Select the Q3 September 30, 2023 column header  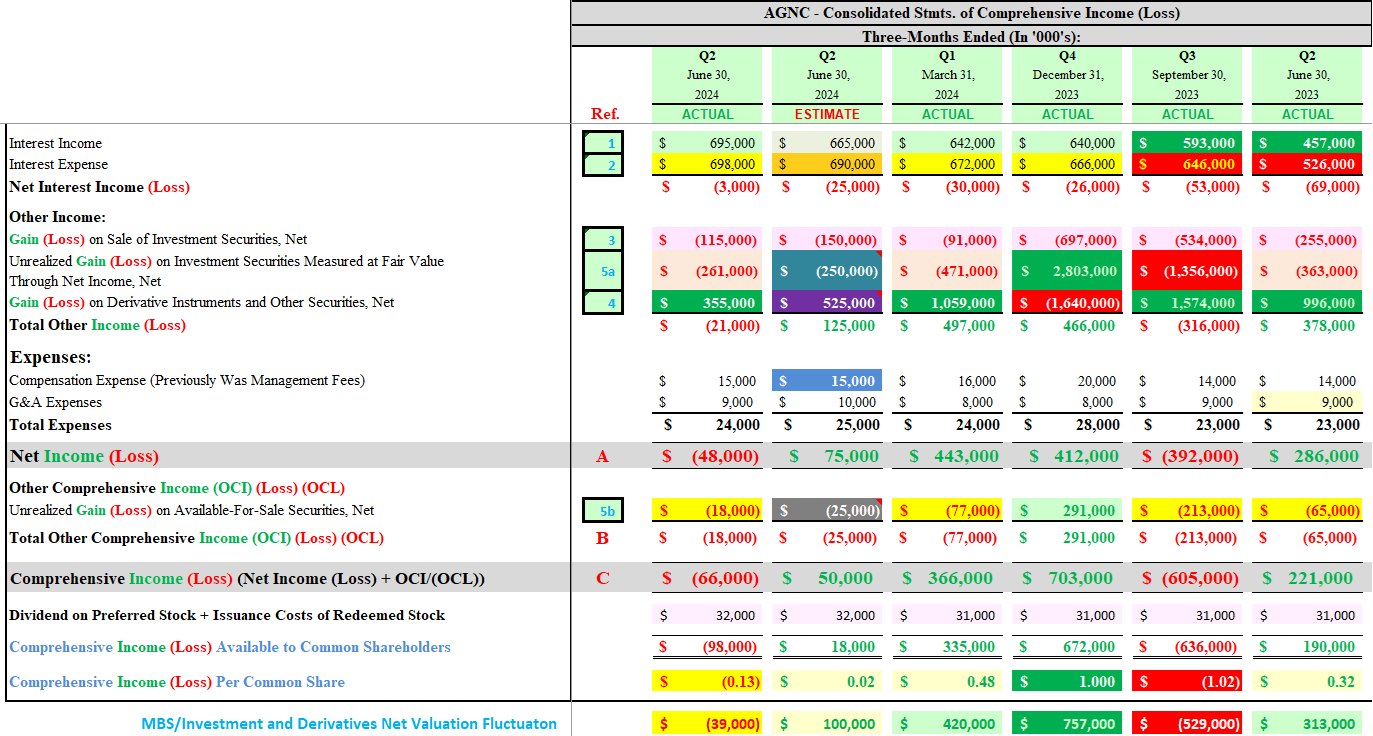tap(1187, 75)
